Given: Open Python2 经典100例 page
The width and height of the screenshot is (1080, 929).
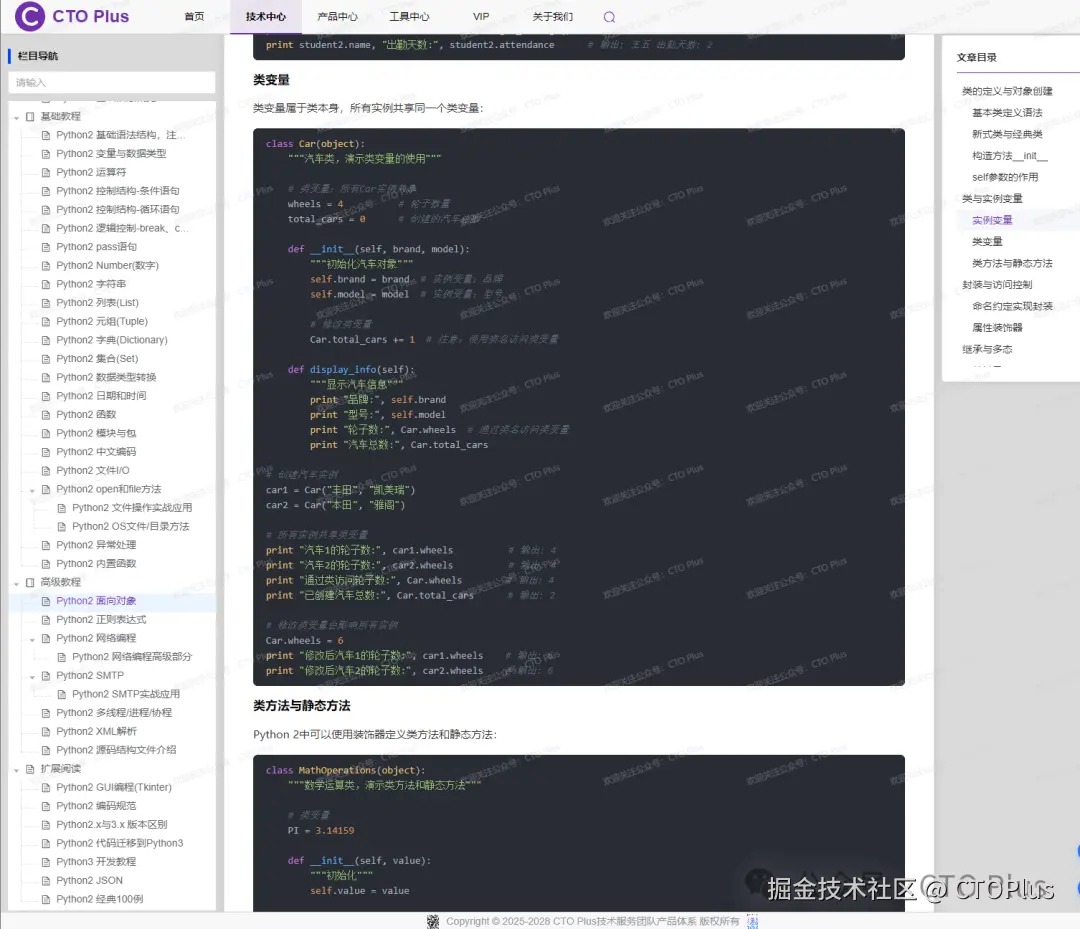Looking at the screenshot, I should (x=99, y=899).
